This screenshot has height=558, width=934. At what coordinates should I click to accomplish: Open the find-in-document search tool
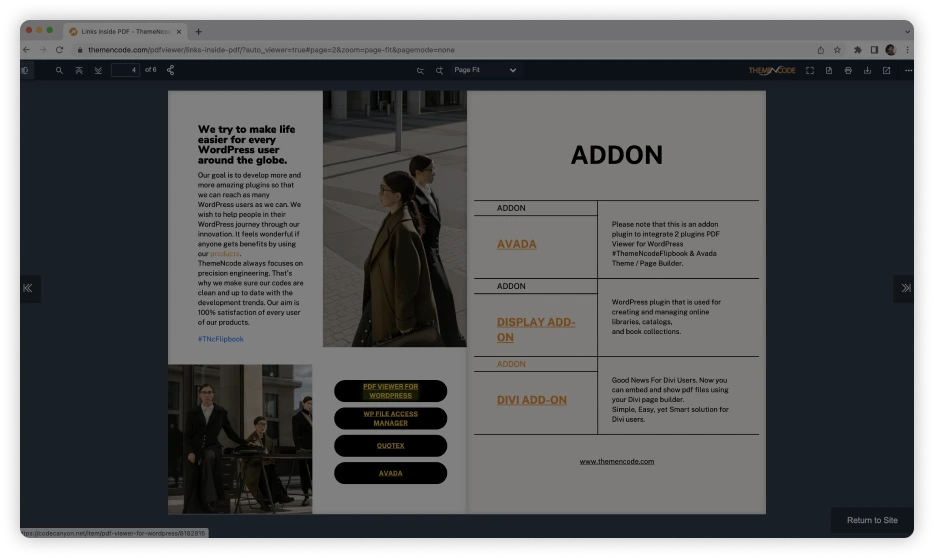(x=59, y=70)
